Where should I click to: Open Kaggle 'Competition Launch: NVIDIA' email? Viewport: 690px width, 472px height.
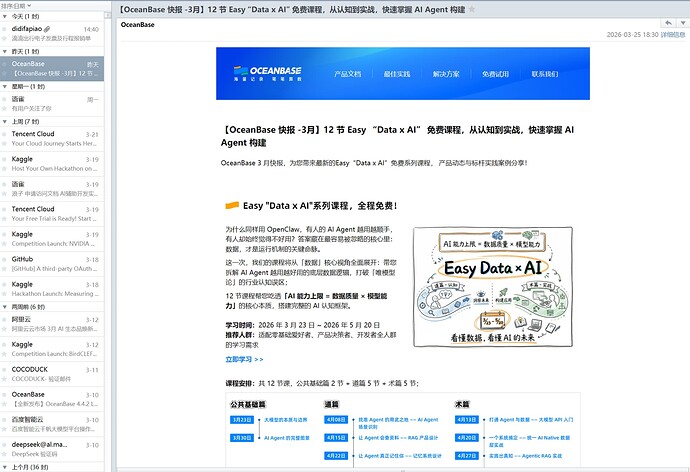52,239
